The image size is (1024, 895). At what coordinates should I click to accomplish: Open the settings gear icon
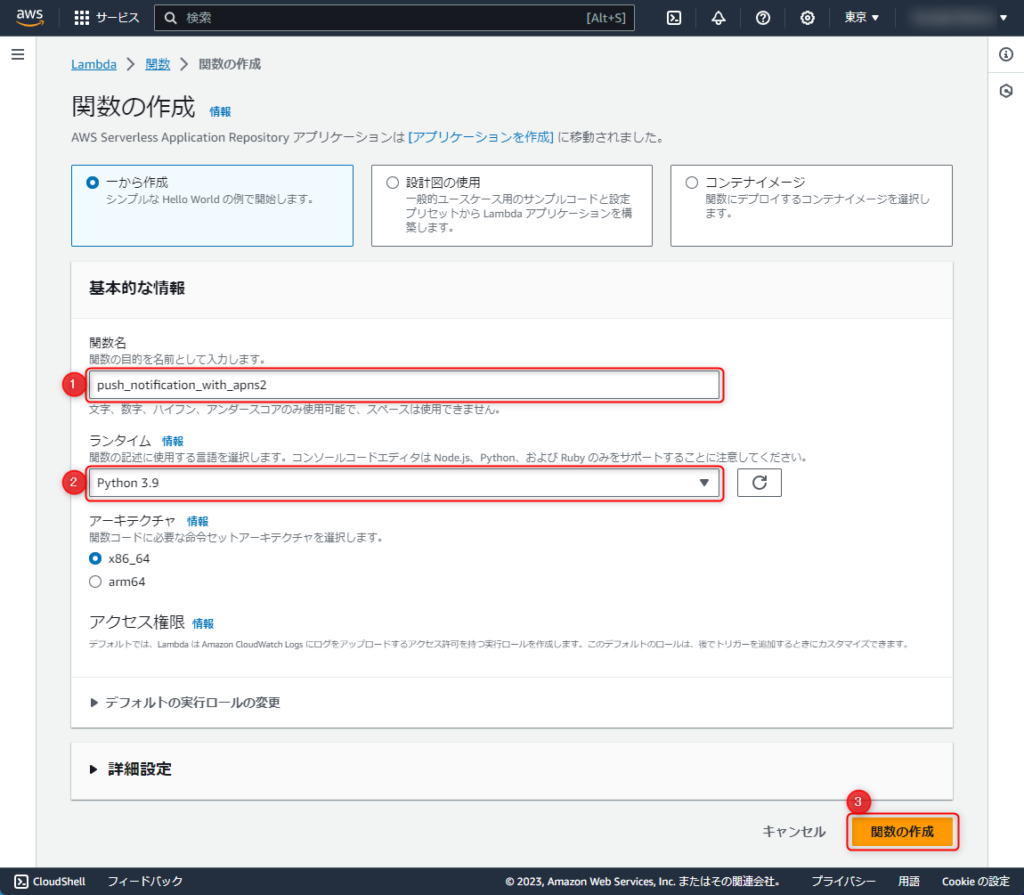807,18
